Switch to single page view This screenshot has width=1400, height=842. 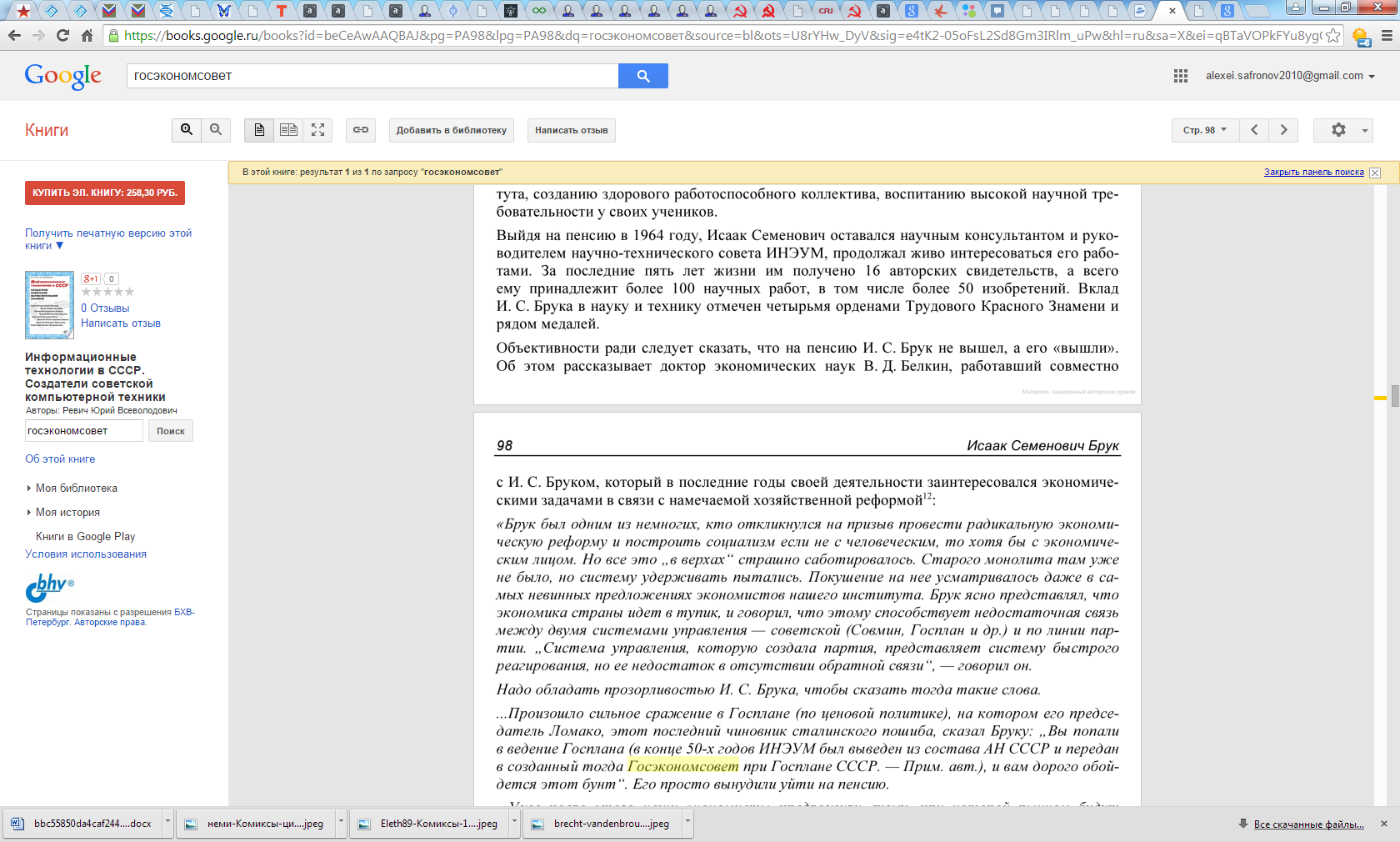(x=259, y=130)
